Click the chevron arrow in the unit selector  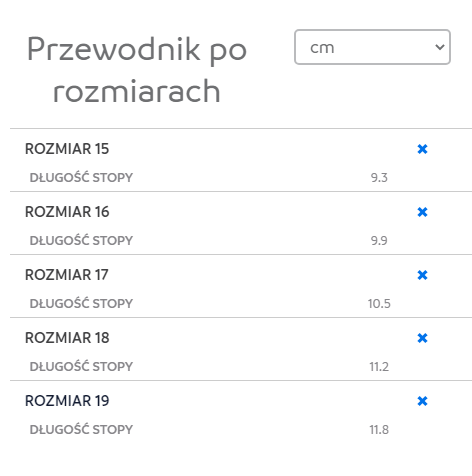(440, 47)
